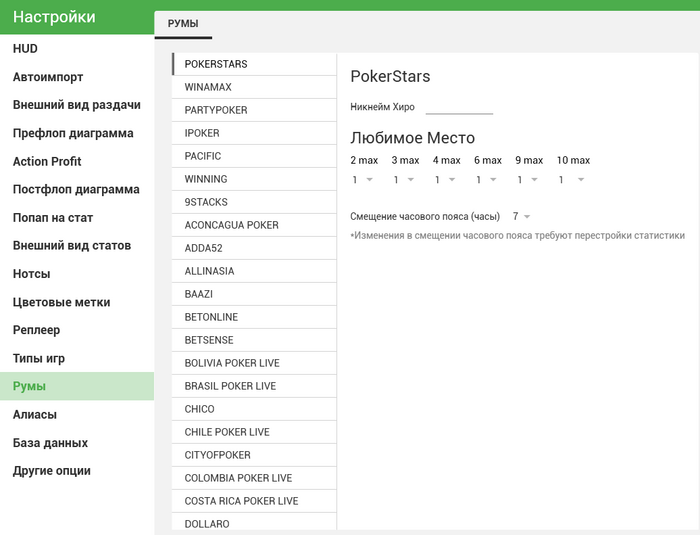Screen dimensions: 700x535
Task: Select CHILE POKER LIVE room
Action: pyautogui.click(x=254, y=432)
